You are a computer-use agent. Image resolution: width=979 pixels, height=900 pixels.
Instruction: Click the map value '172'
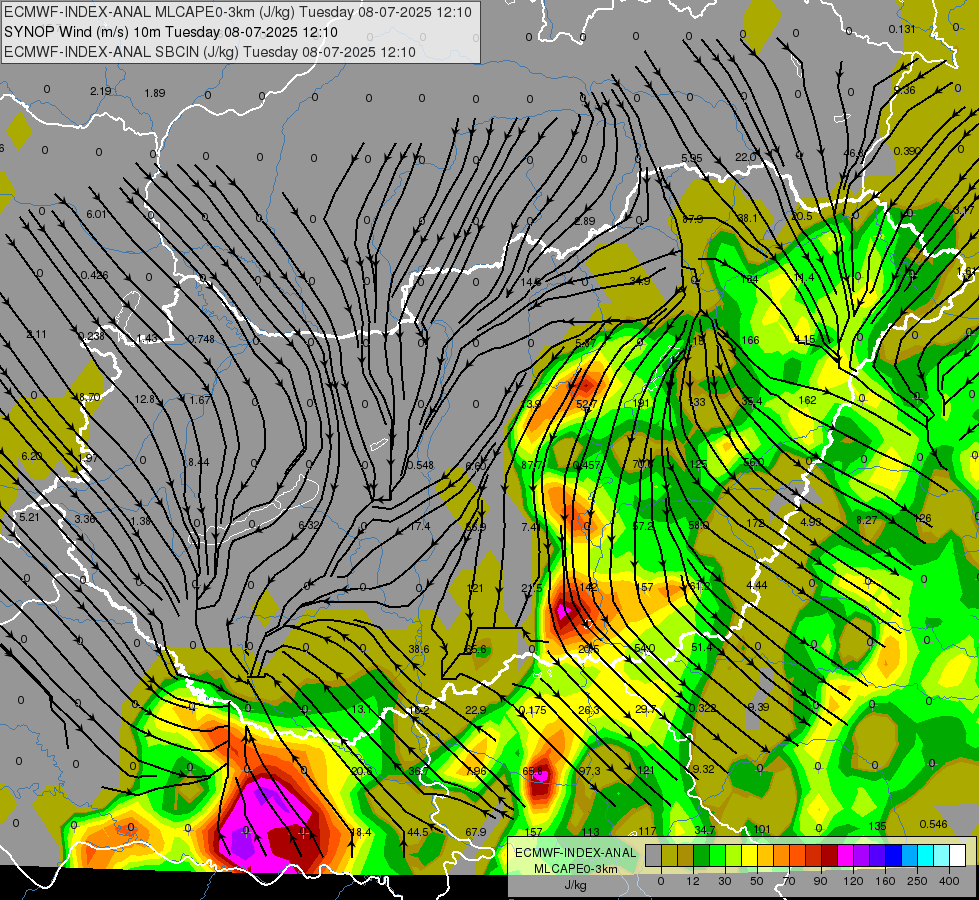coord(755,523)
